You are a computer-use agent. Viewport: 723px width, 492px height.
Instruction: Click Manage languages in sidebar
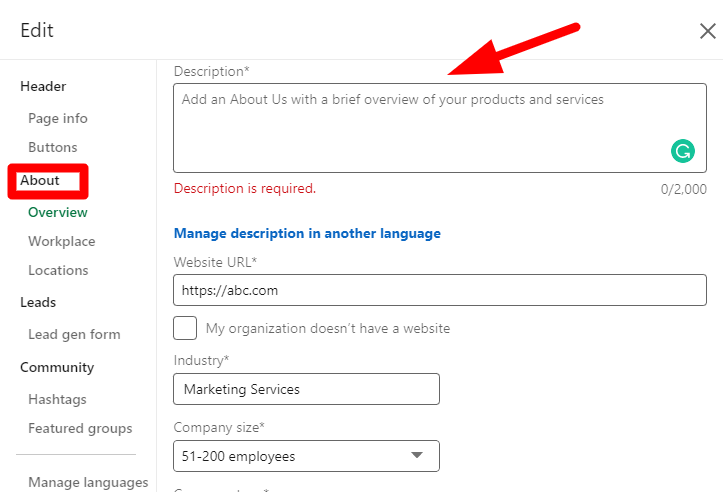(x=88, y=482)
